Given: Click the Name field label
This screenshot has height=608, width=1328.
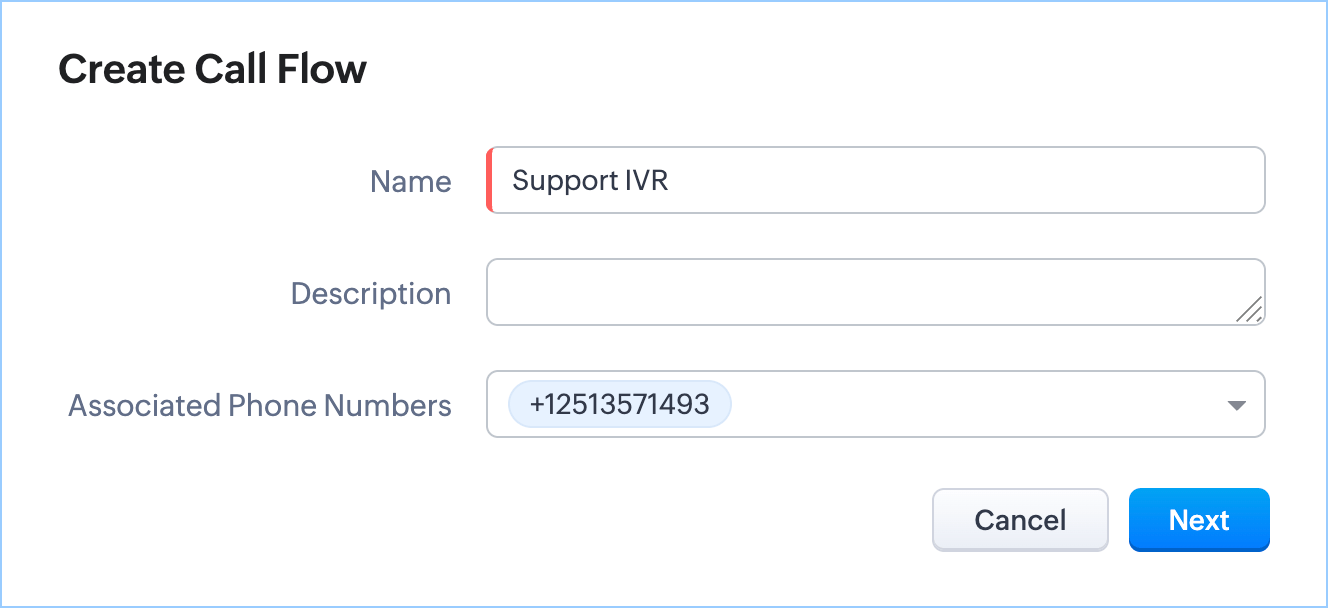Looking at the screenshot, I should point(410,182).
